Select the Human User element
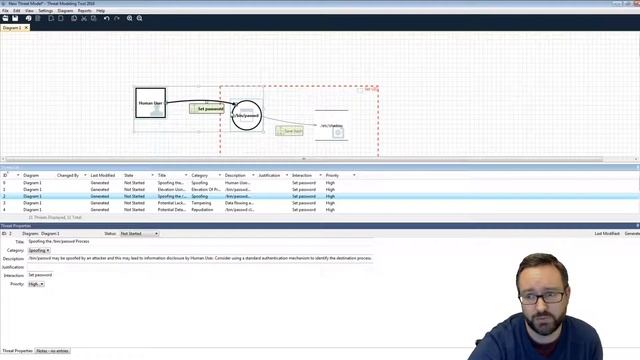640x360 pixels. coord(151,103)
